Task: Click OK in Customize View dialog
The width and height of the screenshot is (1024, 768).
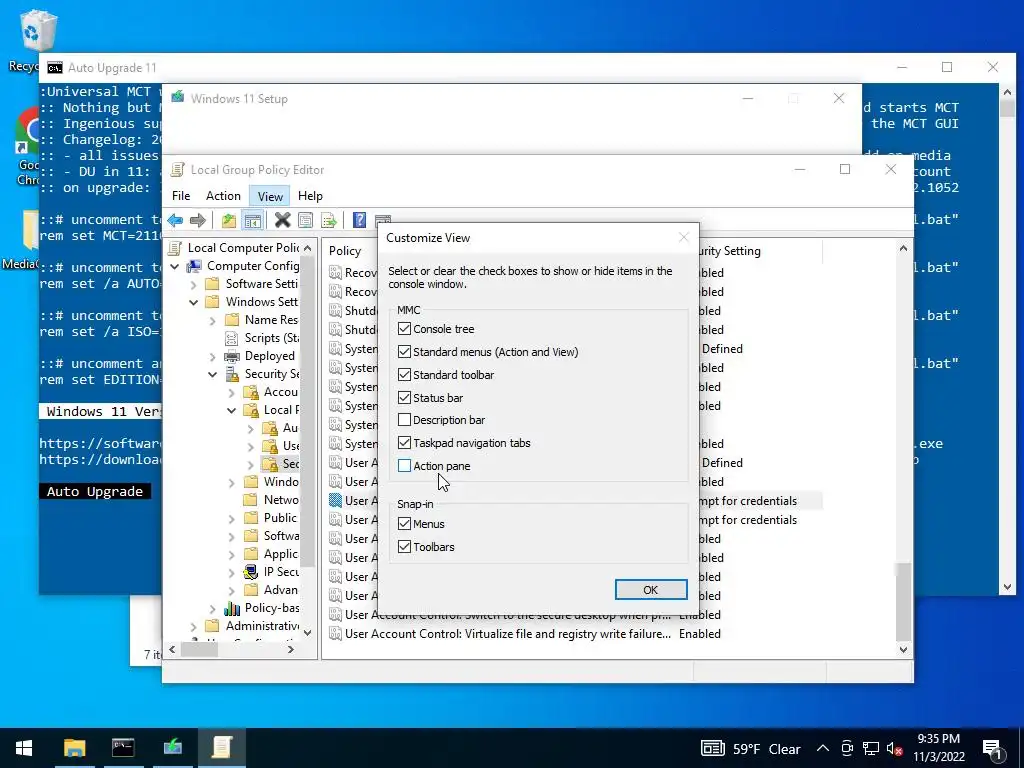Action: (x=651, y=590)
